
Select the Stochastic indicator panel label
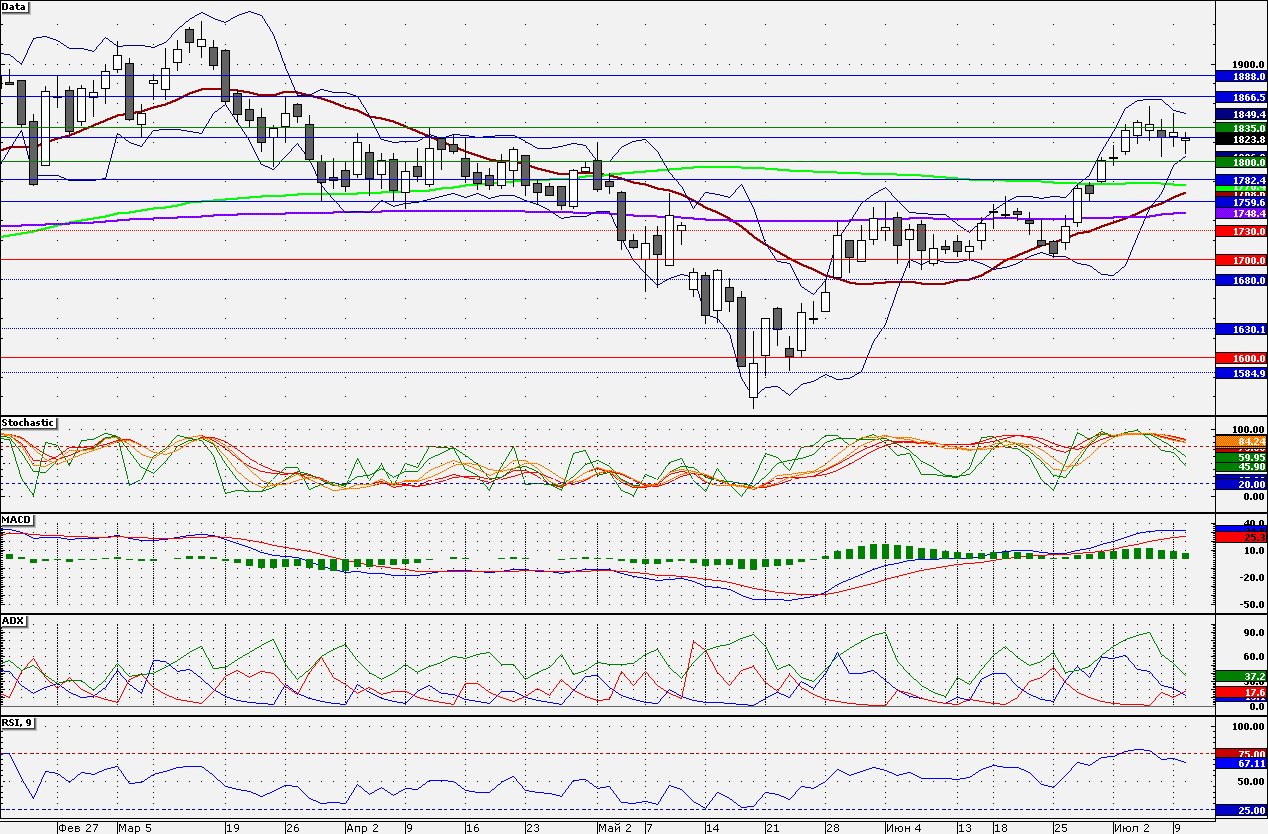[28, 423]
